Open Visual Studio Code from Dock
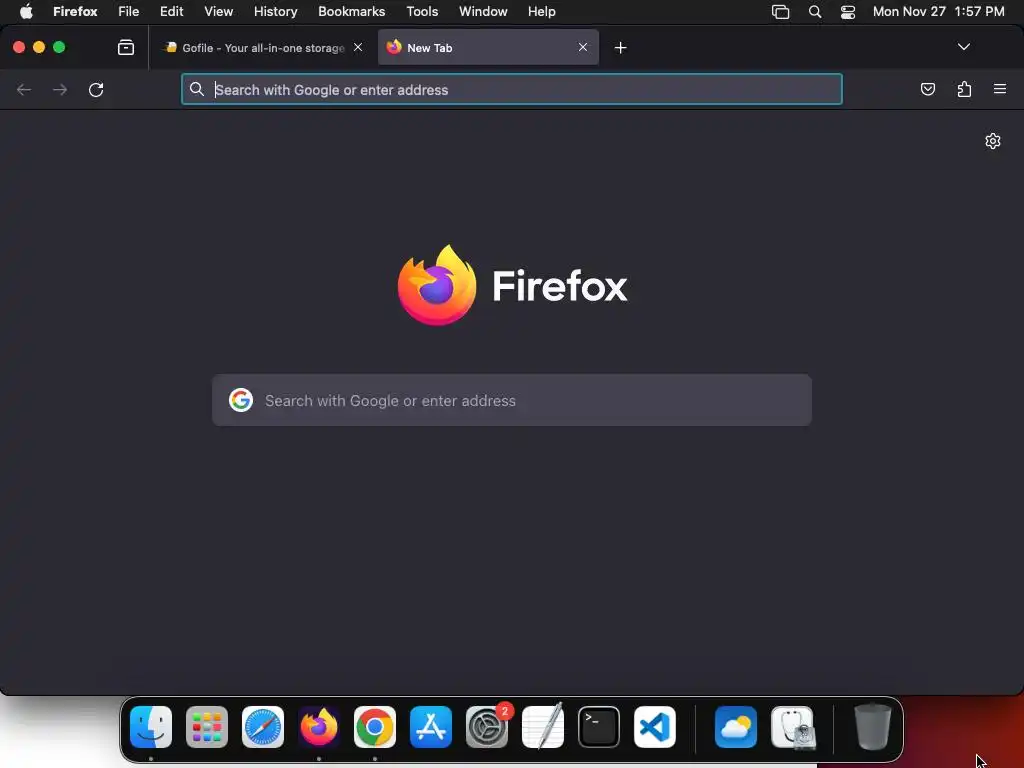The image size is (1024, 768). point(655,727)
